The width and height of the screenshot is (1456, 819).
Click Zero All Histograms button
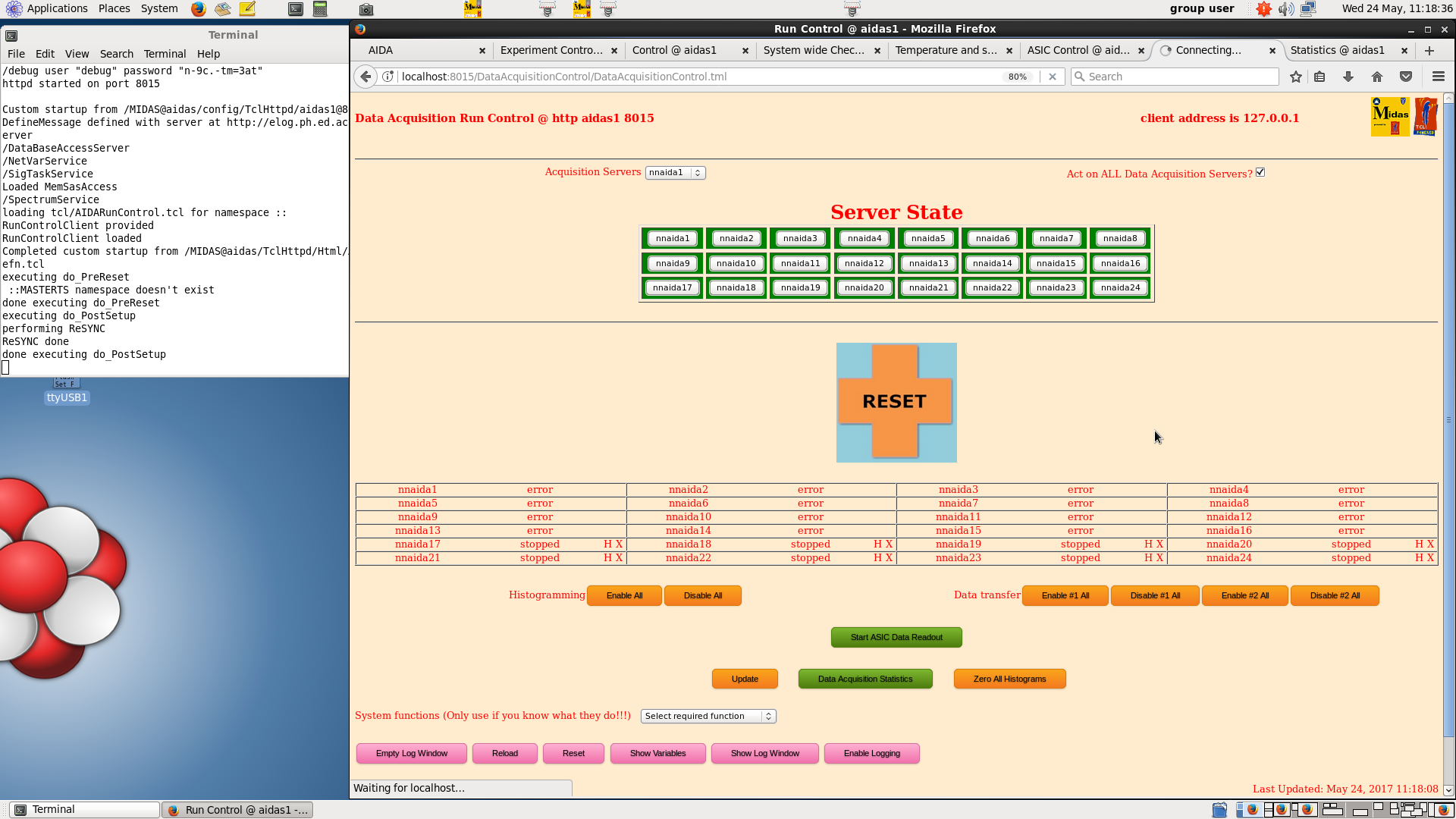click(x=1009, y=679)
